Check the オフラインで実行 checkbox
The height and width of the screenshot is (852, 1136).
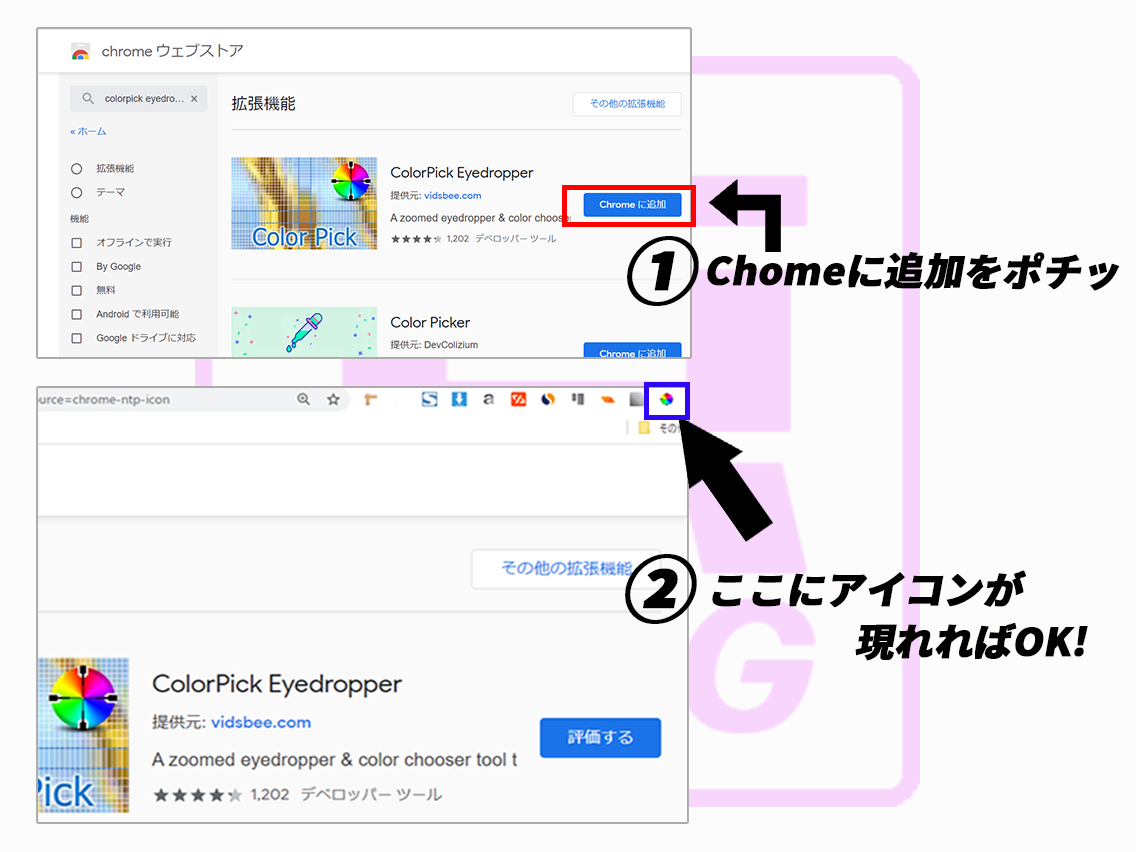tap(77, 243)
